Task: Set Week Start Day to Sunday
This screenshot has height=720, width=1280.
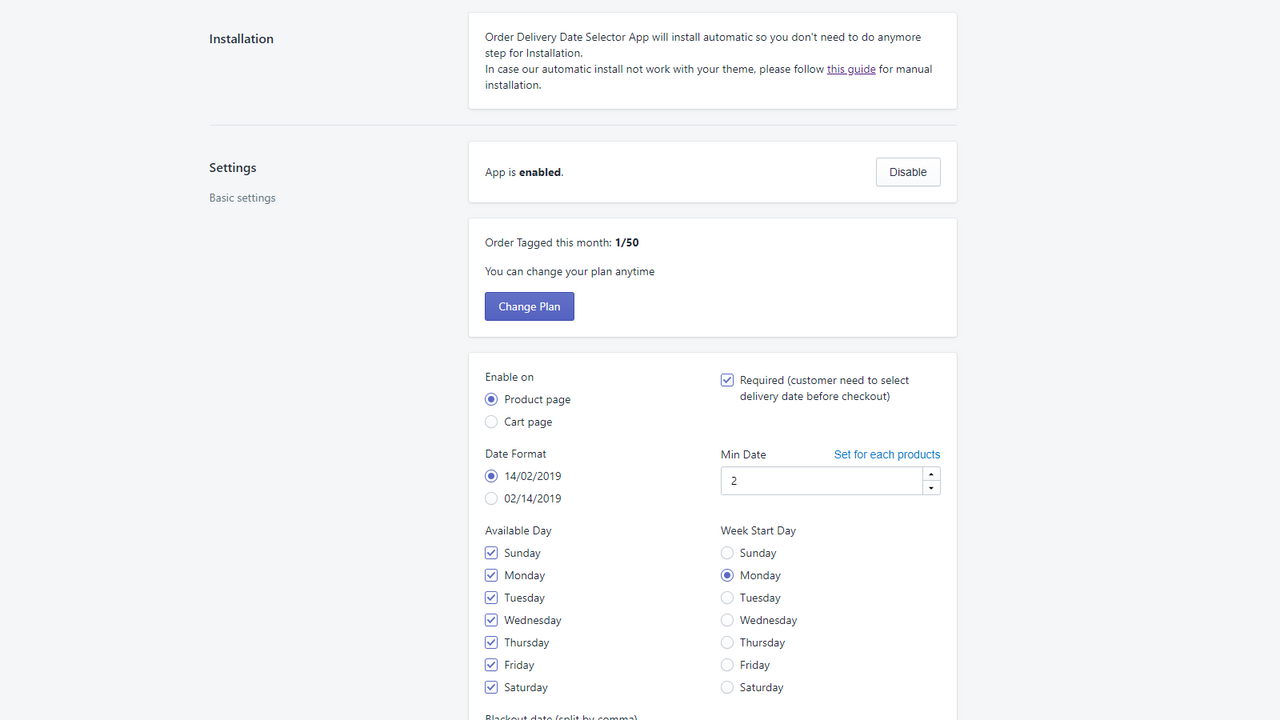Action: [x=726, y=552]
